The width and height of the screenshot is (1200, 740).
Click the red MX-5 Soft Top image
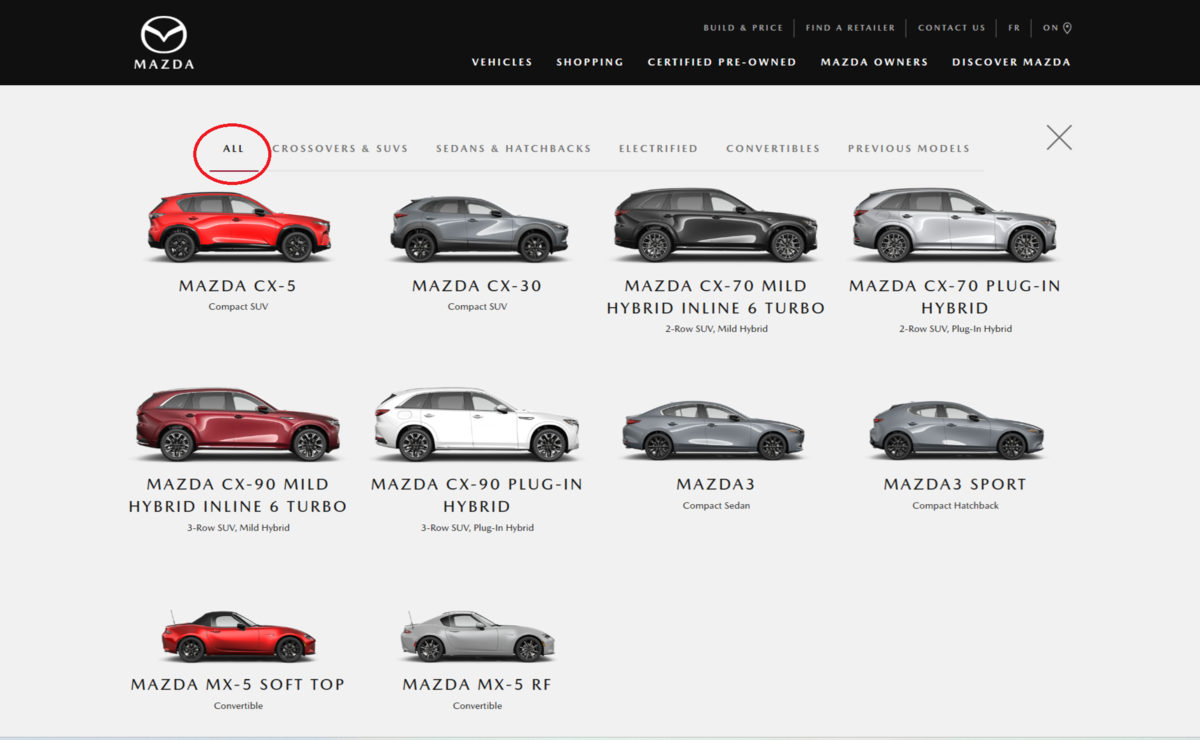pyautogui.click(x=238, y=636)
